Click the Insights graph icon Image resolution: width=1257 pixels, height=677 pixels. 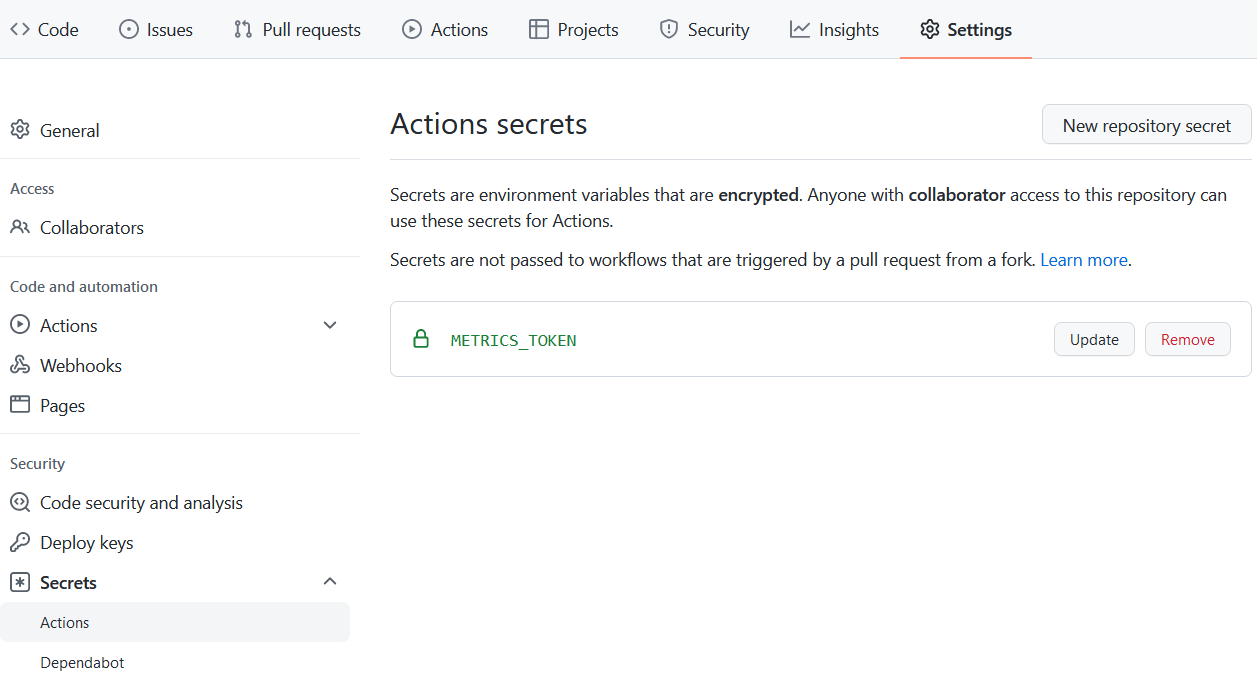(799, 29)
